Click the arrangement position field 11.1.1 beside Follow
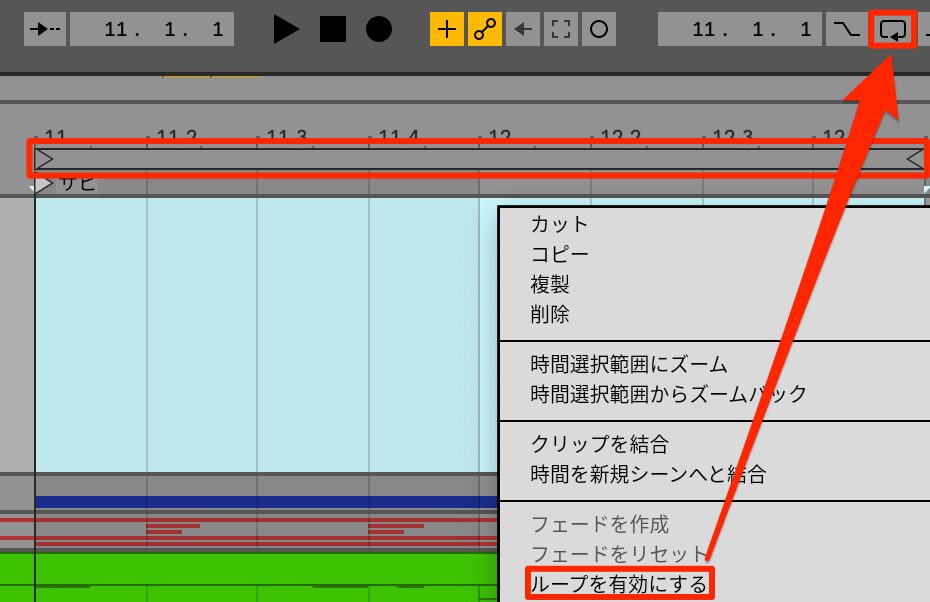Viewport: 930px width, 602px height. 152,29
